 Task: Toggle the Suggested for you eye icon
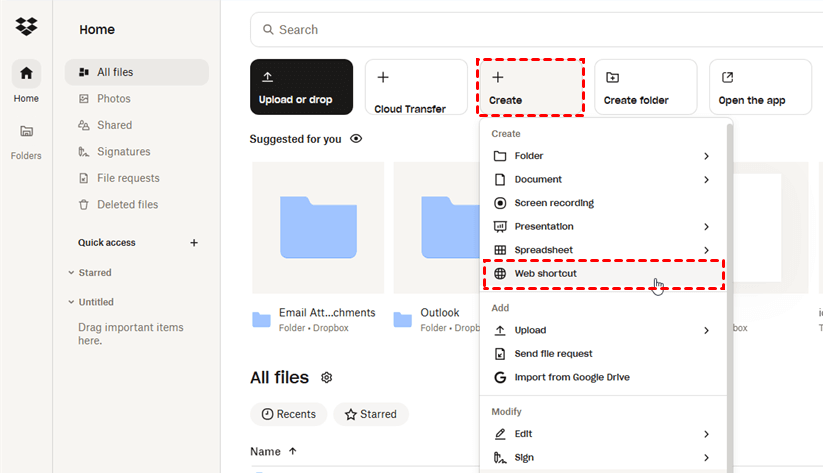click(356, 139)
